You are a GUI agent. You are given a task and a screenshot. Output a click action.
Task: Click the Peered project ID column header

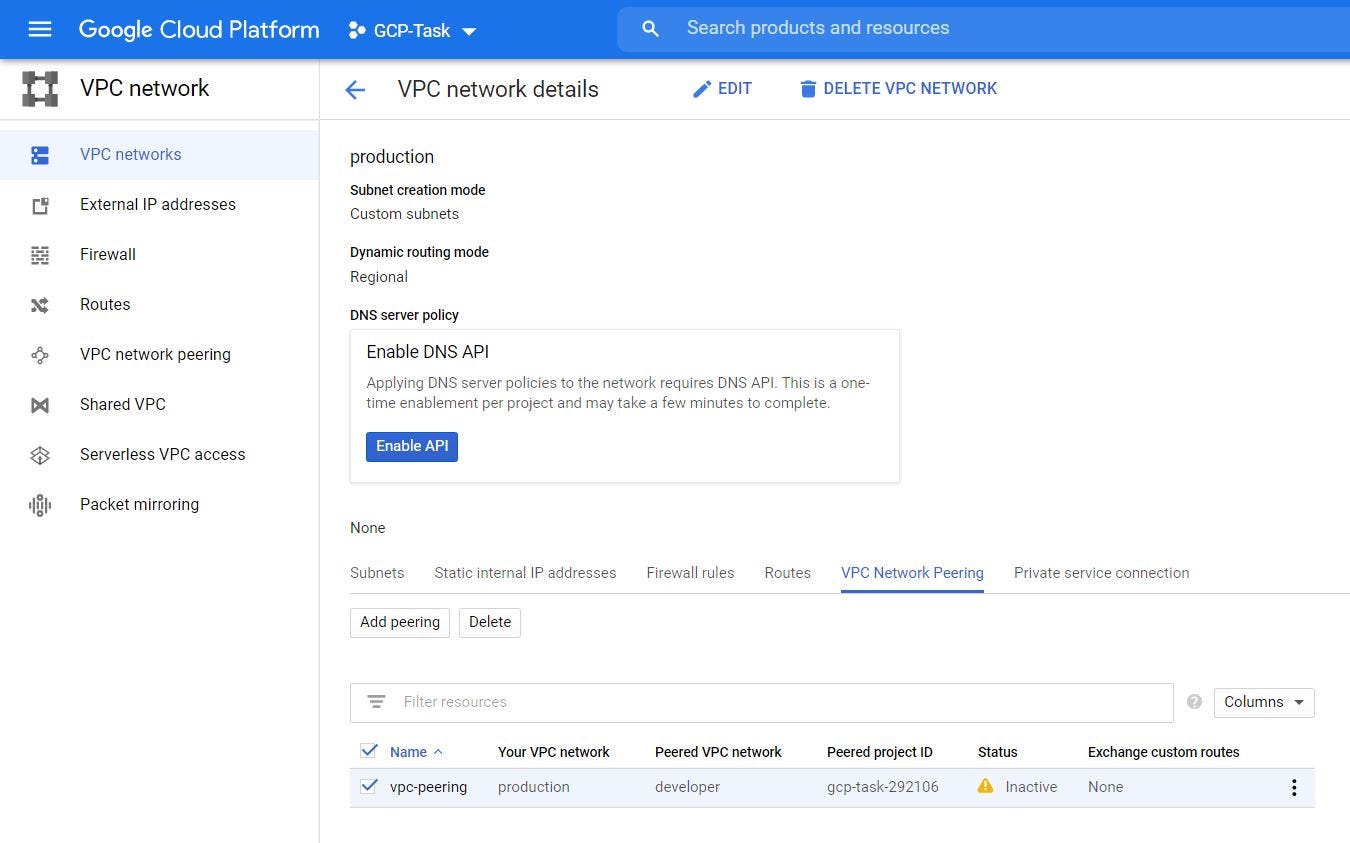880,752
